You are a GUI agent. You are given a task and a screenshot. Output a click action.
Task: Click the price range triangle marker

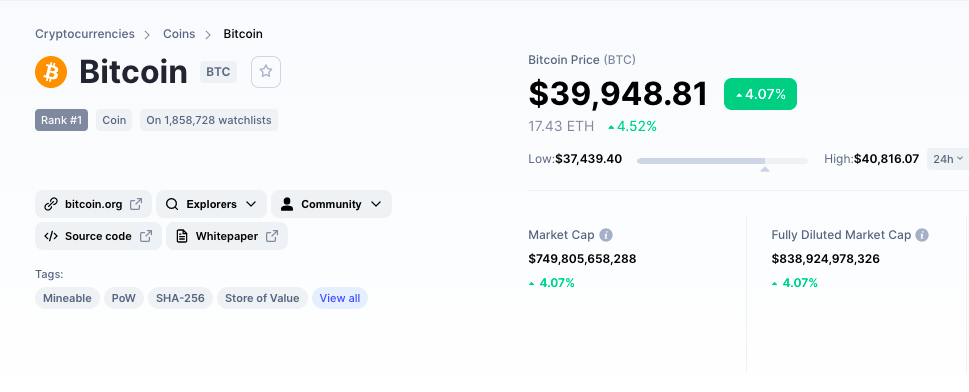point(765,169)
